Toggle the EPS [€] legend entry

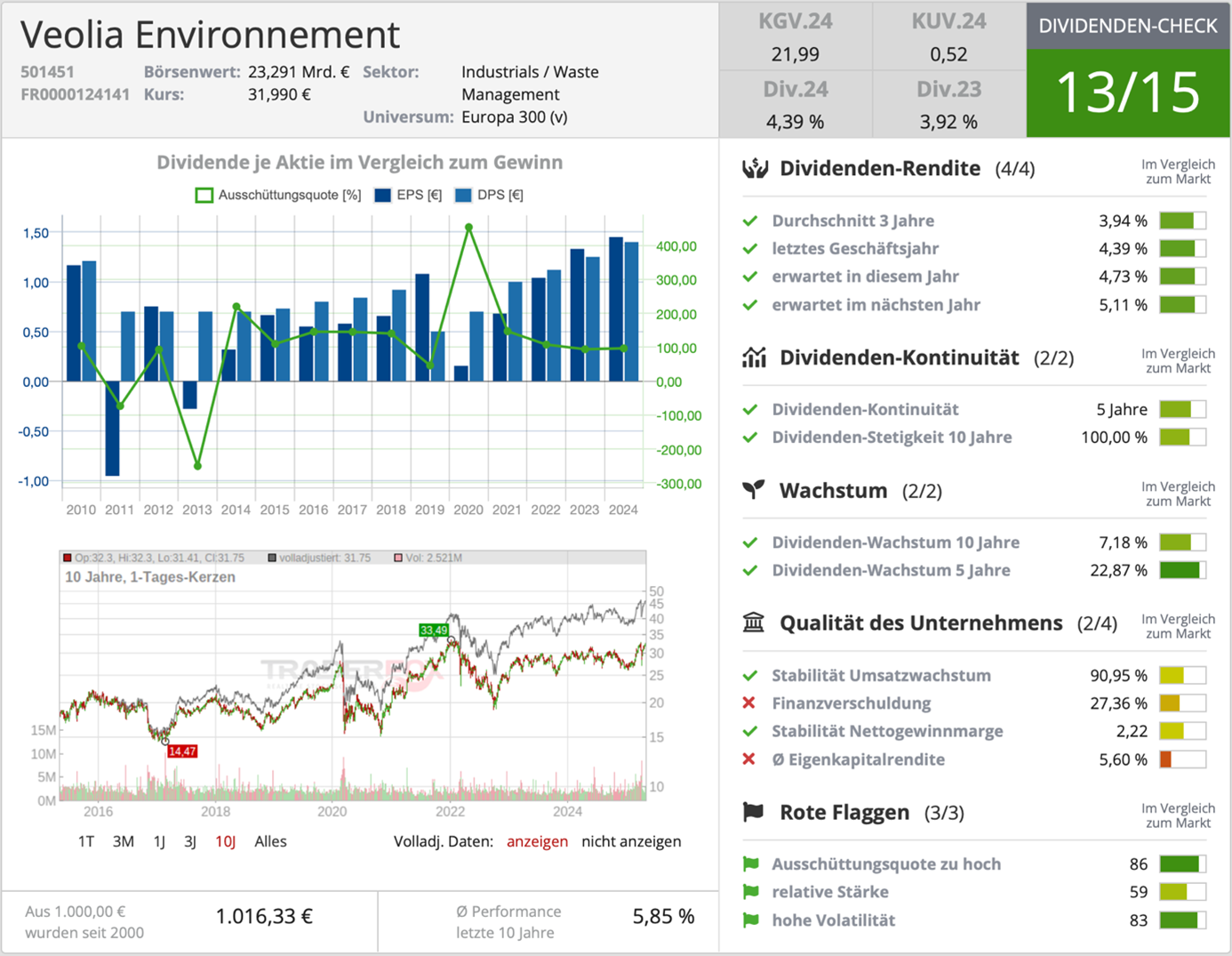408,195
